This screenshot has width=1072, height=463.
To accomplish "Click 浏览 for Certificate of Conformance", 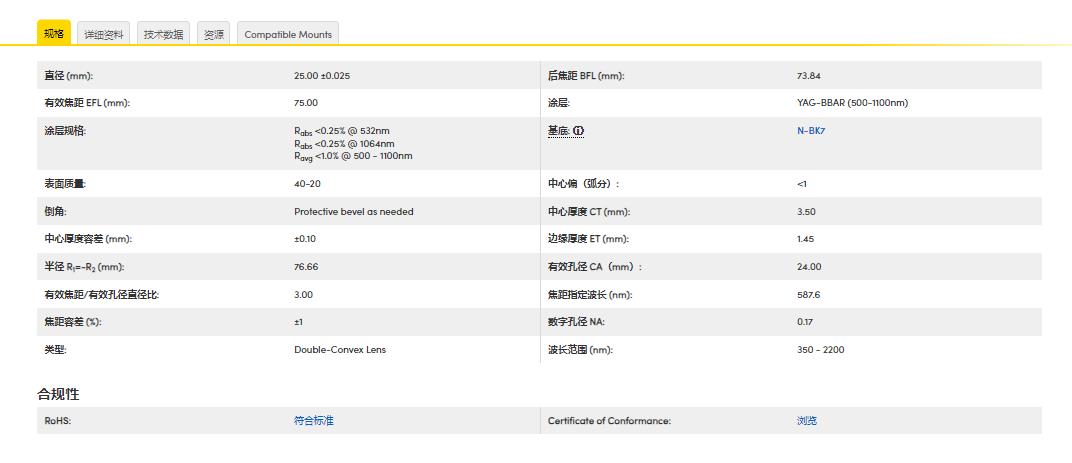I will 807,421.
